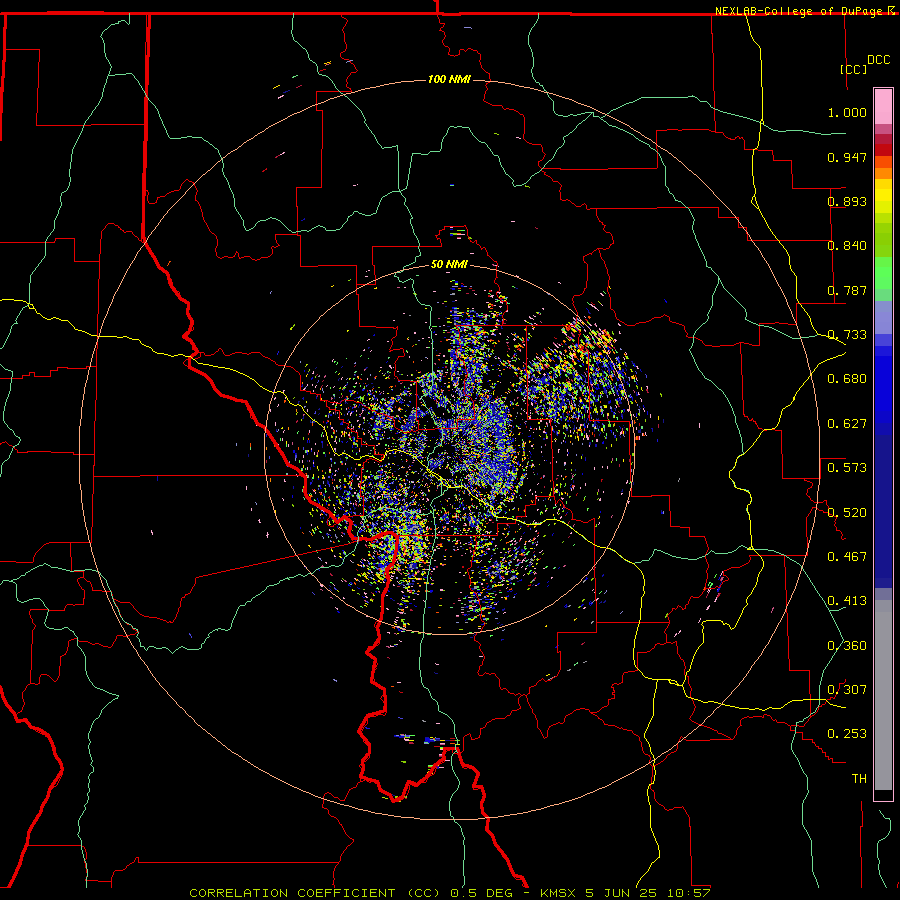Select the 0.893 legend value
The height and width of the screenshot is (900, 900).
click(847, 201)
